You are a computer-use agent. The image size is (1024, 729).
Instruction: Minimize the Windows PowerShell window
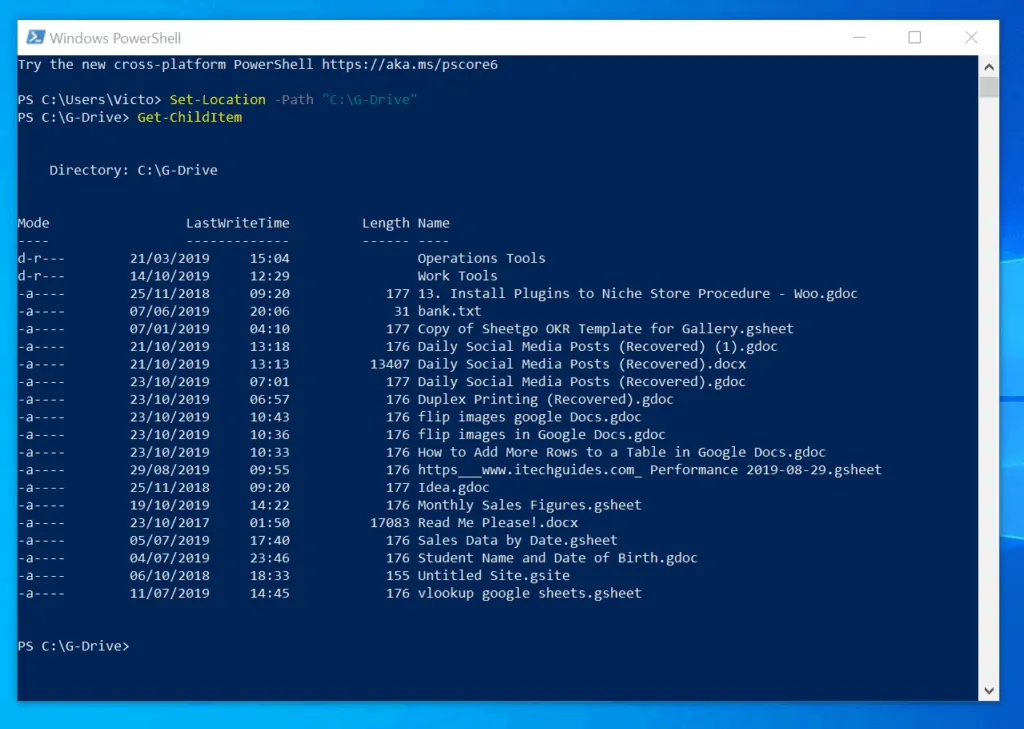click(859, 37)
